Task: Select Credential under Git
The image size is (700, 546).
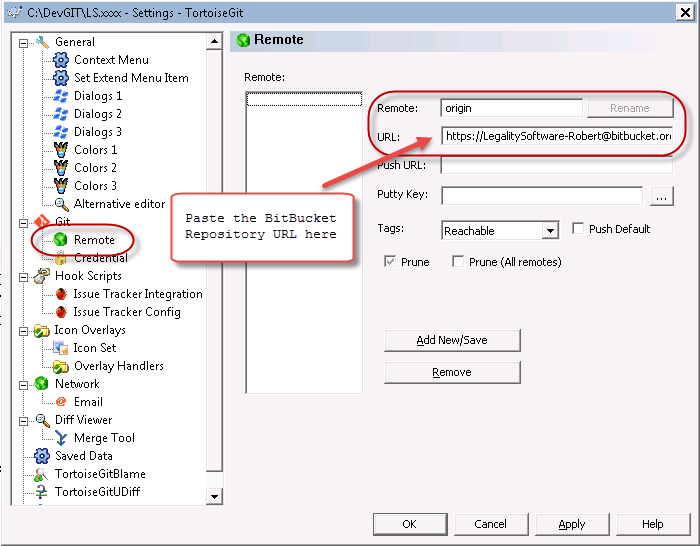Action: [101, 258]
